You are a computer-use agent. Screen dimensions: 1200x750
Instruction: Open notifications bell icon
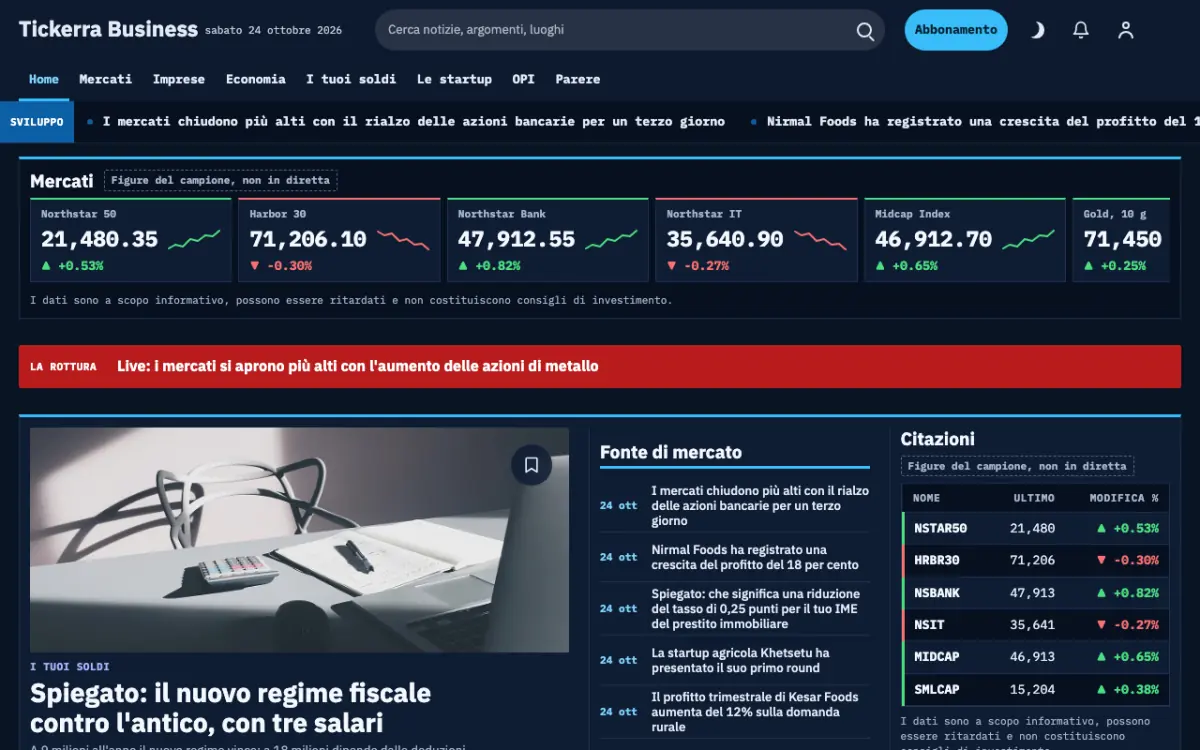coord(1081,30)
